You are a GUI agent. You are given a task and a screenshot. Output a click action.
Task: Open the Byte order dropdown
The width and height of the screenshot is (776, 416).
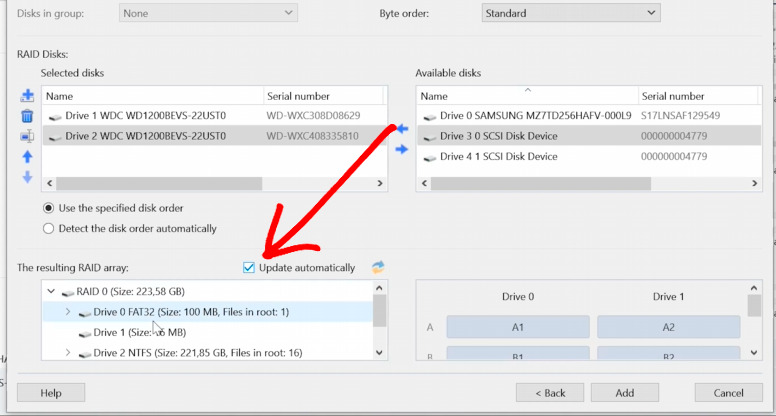tap(571, 13)
